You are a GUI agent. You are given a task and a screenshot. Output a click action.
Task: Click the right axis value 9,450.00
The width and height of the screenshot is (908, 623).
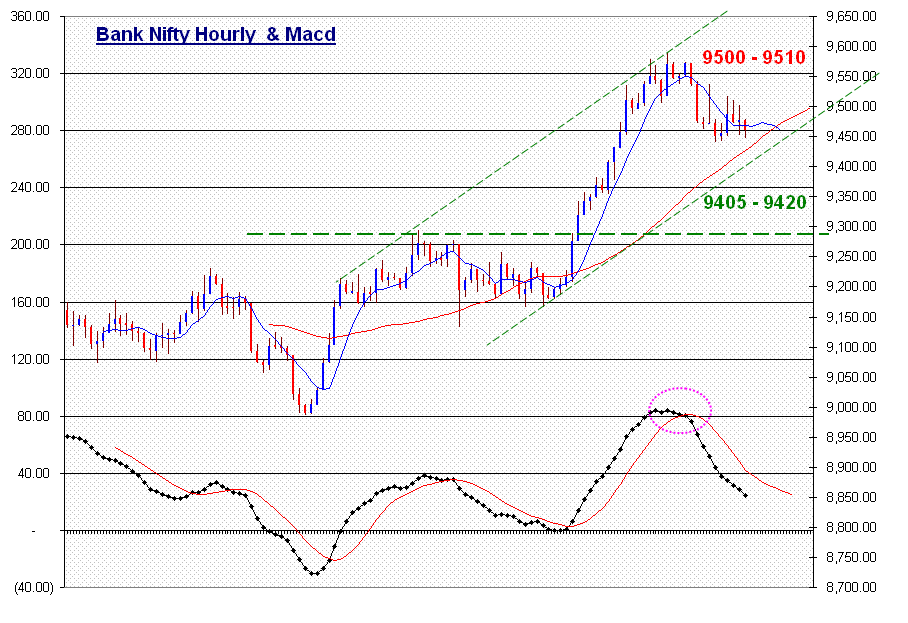851,137
